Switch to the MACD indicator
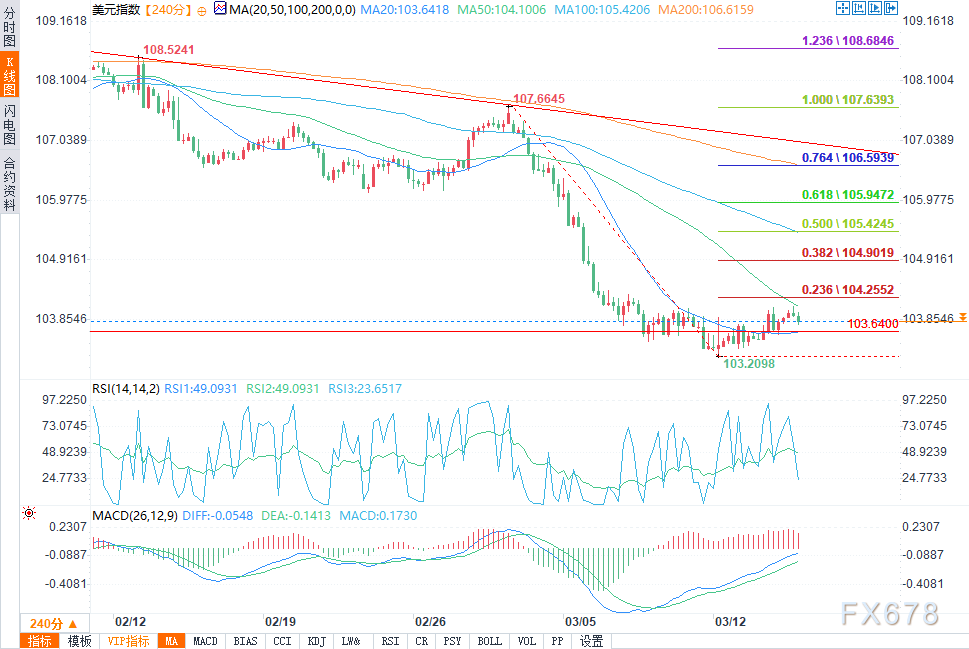 [x=205, y=641]
